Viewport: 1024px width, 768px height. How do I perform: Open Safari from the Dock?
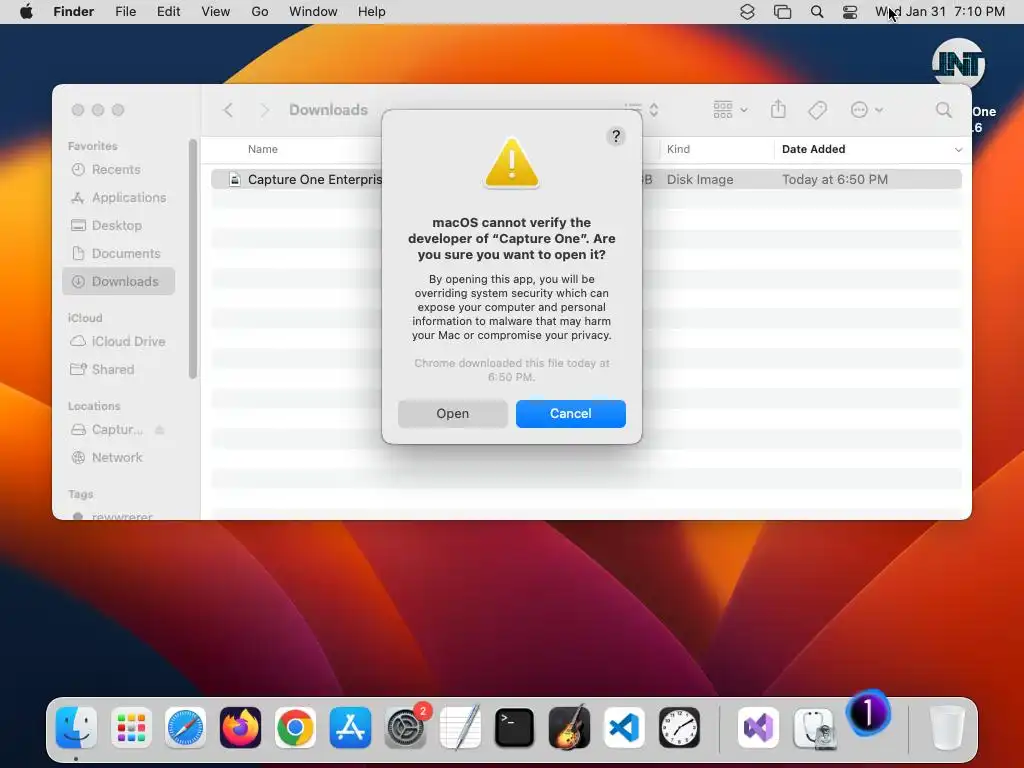click(185, 727)
